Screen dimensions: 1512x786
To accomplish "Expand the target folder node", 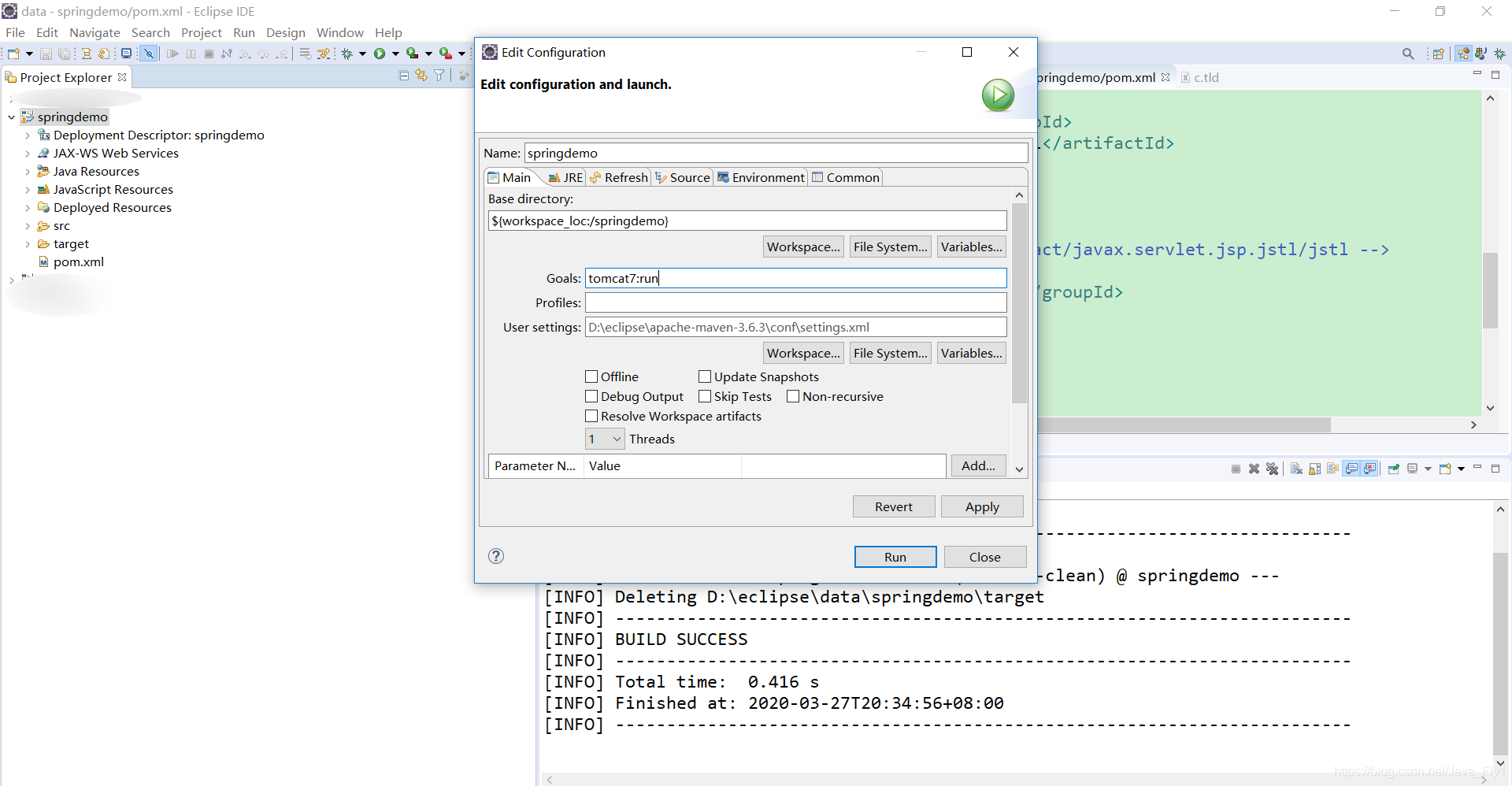I will pyautogui.click(x=28, y=244).
